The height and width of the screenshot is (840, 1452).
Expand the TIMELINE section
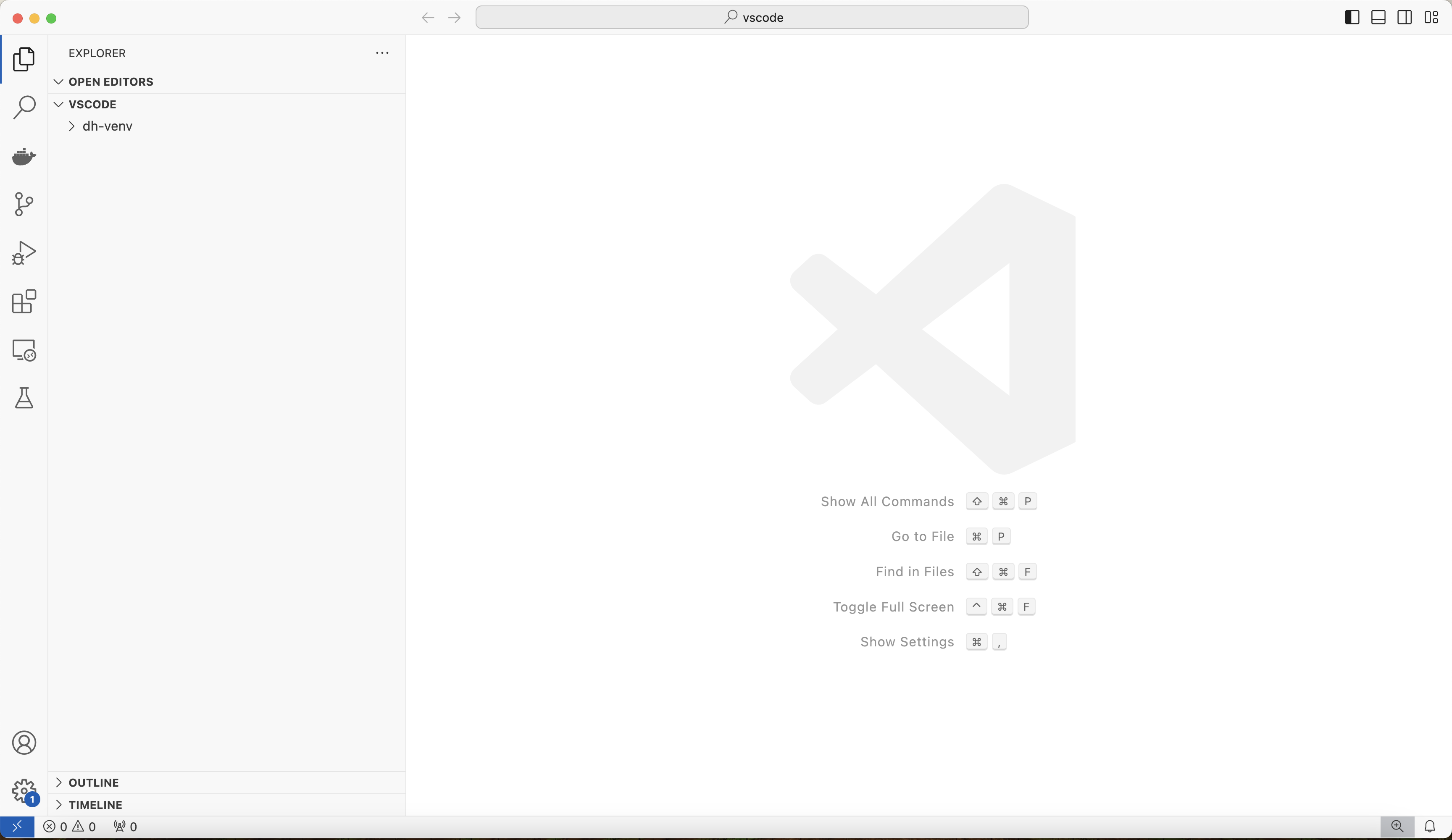(x=95, y=805)
